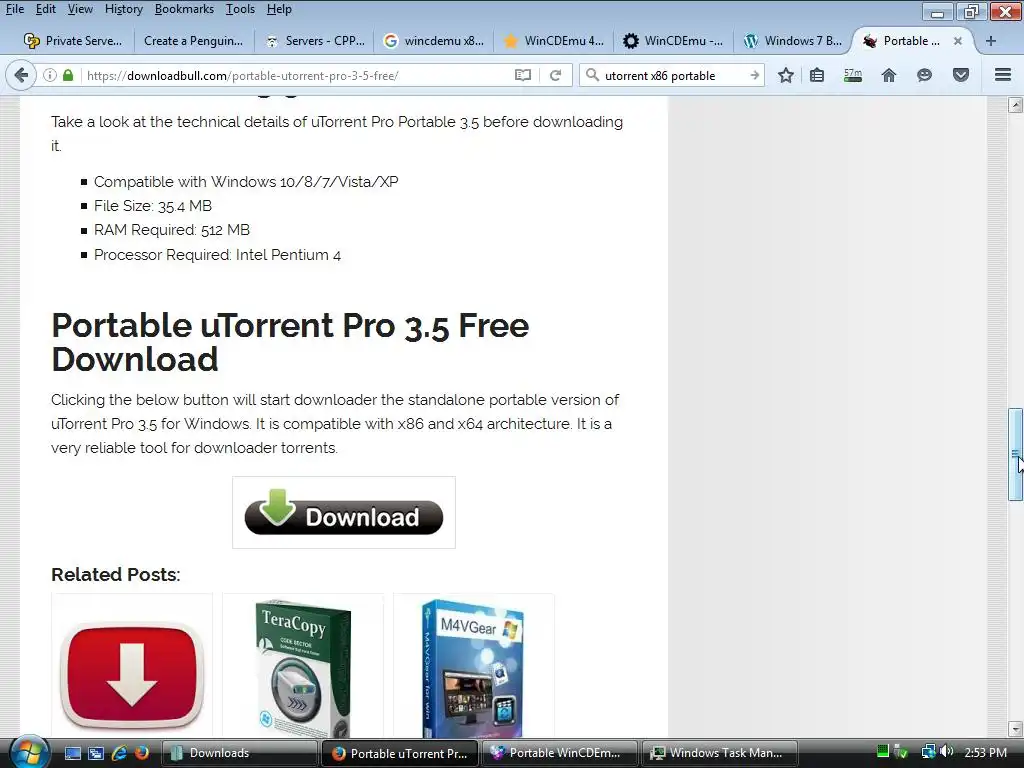Open the 57m downloads progress icon
This screenshot has width=1024, height=768.
[x=852, y=75]
